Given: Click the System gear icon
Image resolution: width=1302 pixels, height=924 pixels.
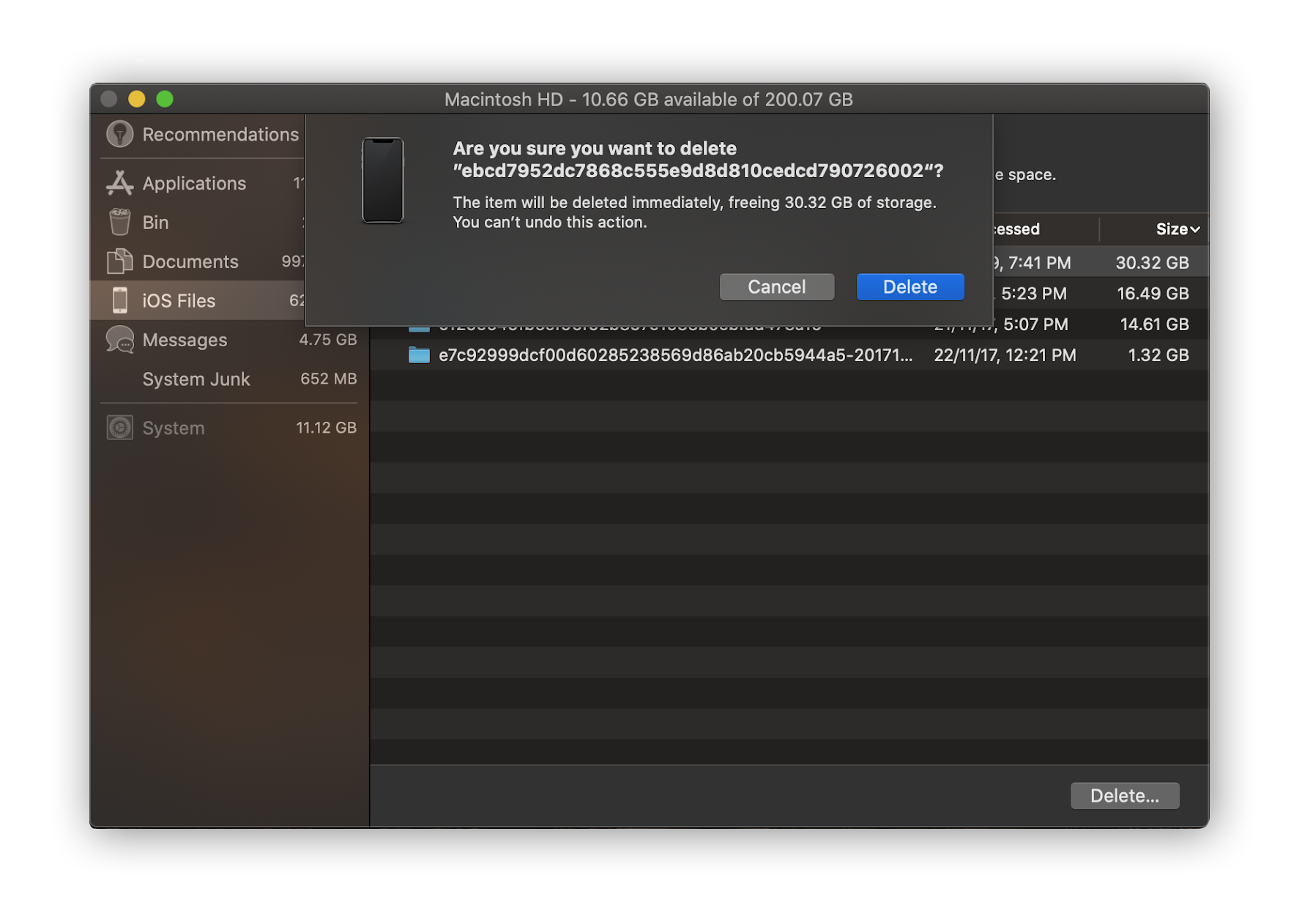Looking at the screenshot, I should tap(119, 428).
